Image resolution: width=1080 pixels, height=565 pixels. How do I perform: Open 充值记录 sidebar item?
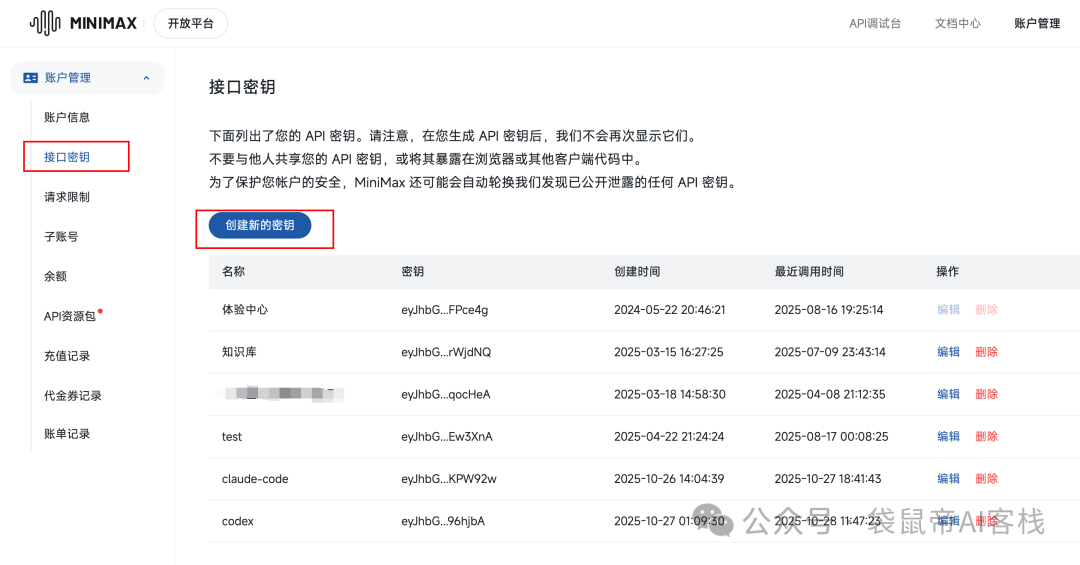pyautogui.click(x=67, y=356)
